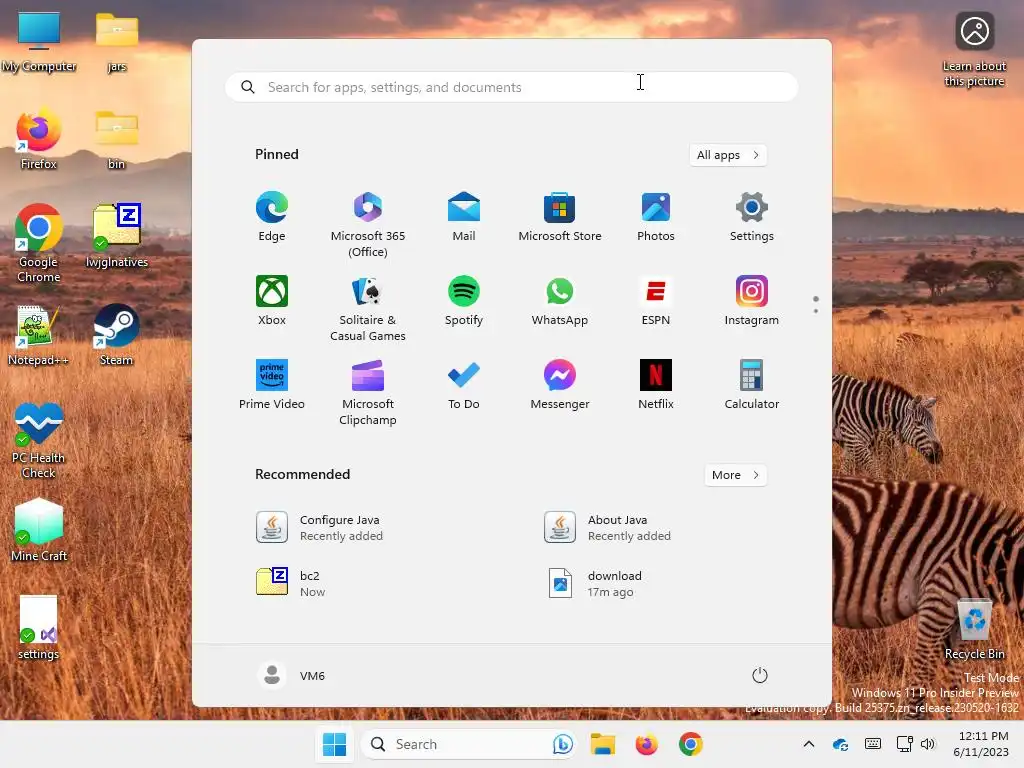Open Microsoft Store
Image resolution: width=1024 pixels, height=768 pixels.
[x=560, y=217]
